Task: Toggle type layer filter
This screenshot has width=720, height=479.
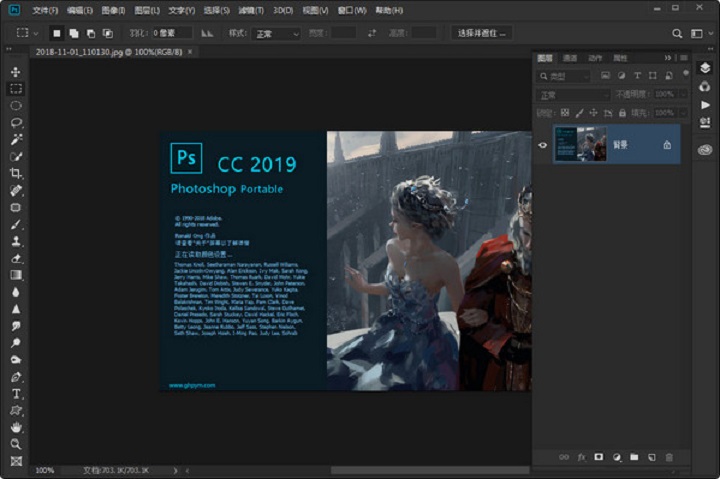Action: coord(637,75)
